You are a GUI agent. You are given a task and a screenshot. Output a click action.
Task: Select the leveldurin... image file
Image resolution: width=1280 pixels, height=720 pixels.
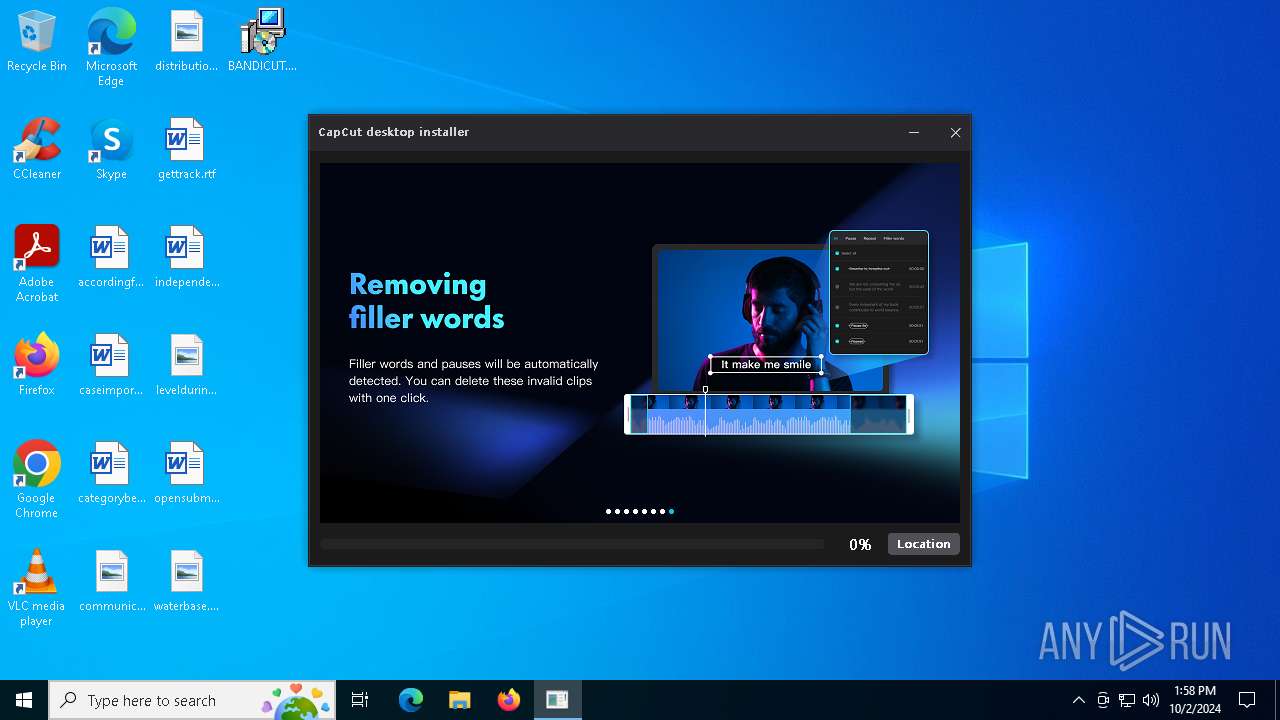[x=186, y=365]
